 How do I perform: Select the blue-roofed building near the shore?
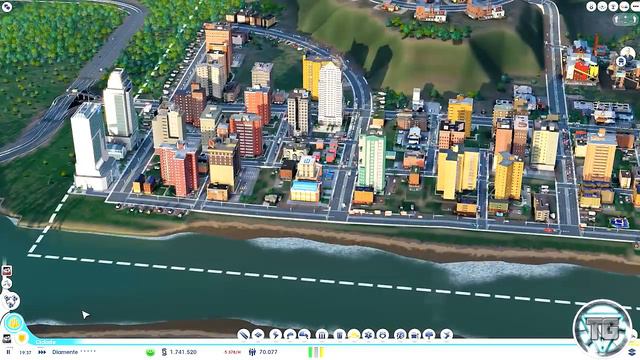[x=305, y=191]
